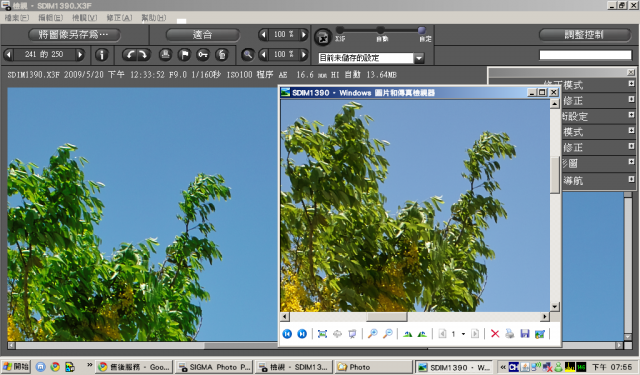Open Photo folder taskbar item
This screenshot has width=640, height=375.
click(x=374, y=367)
